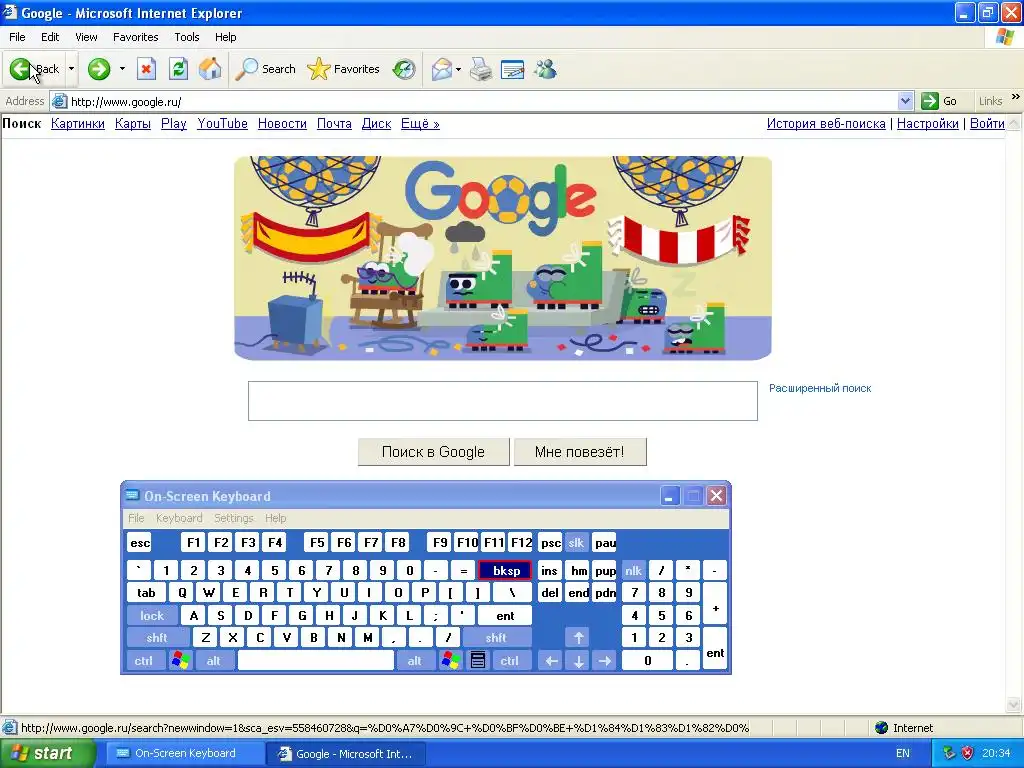Click the Мне повезёт! button

580,452
